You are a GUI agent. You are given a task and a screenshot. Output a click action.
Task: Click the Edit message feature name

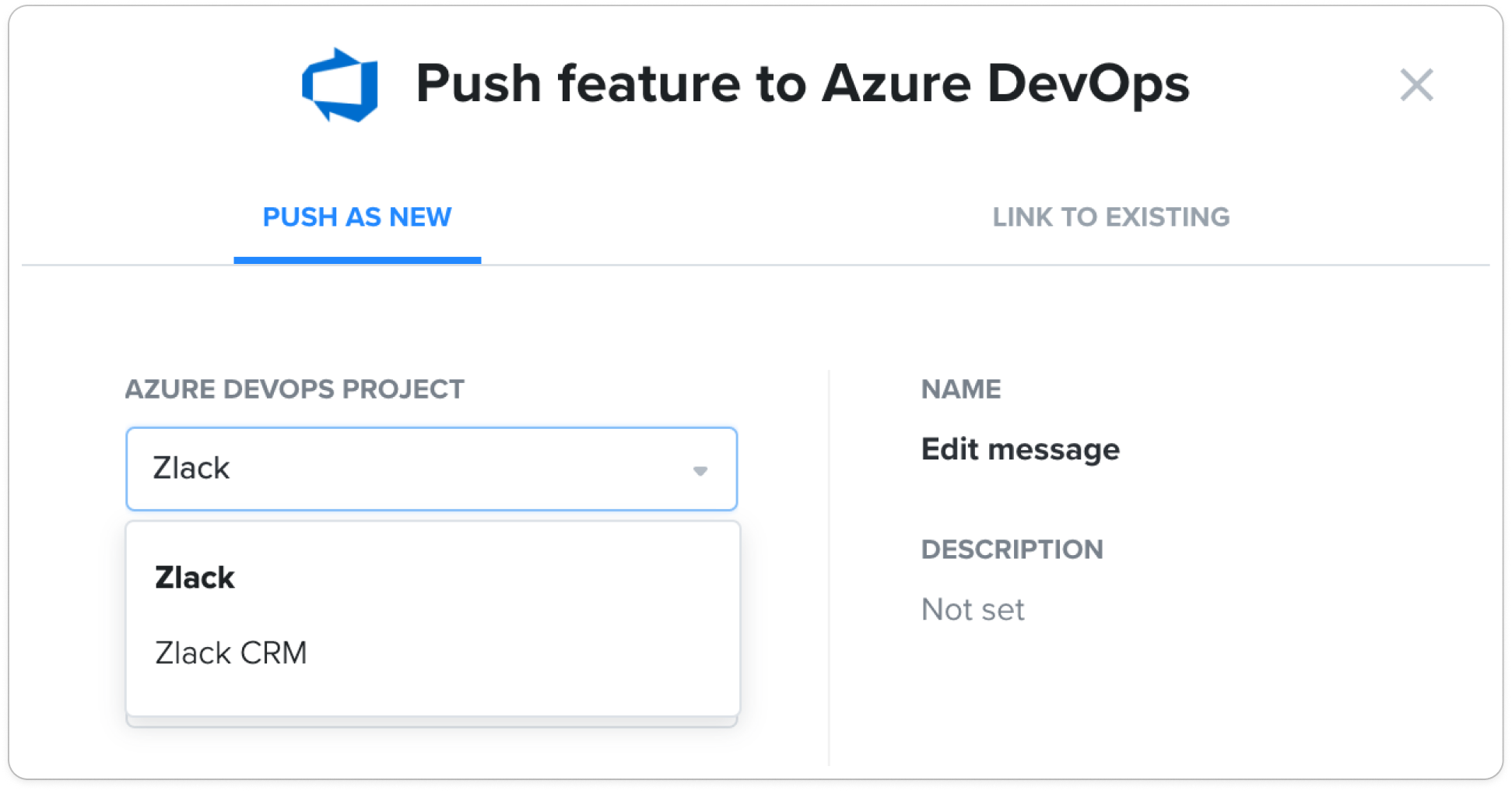click(1020, 449)
